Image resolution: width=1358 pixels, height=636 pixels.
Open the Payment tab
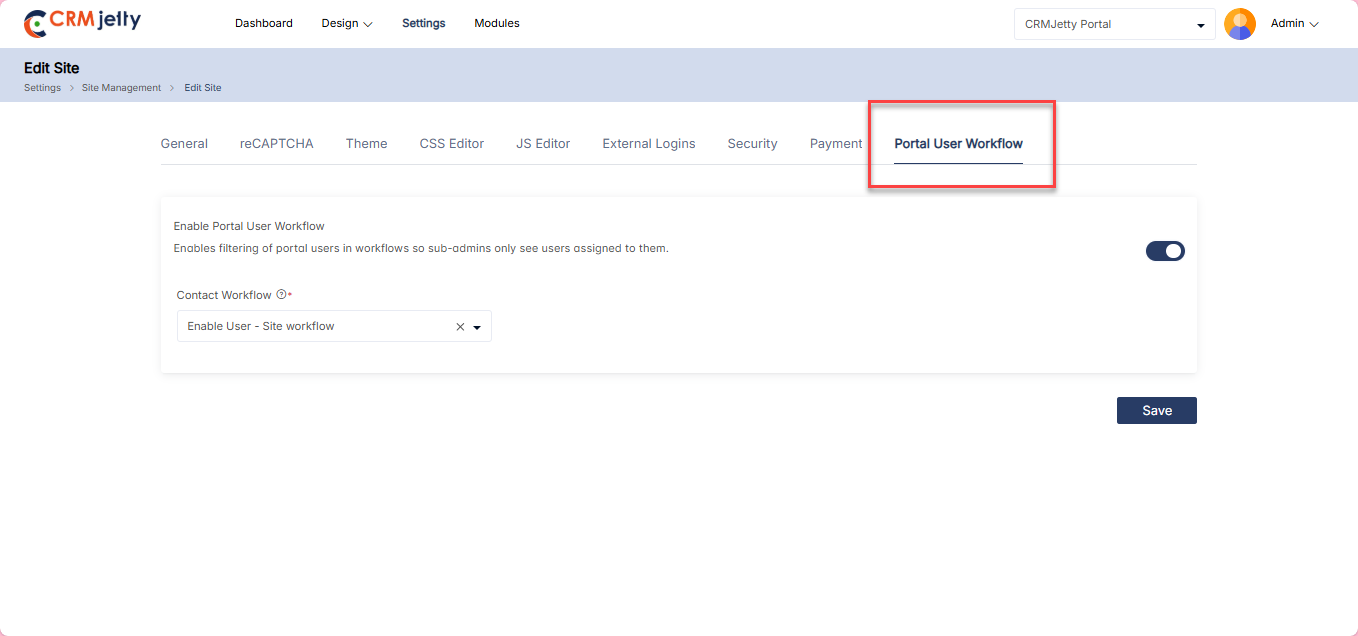coord(836,144)
